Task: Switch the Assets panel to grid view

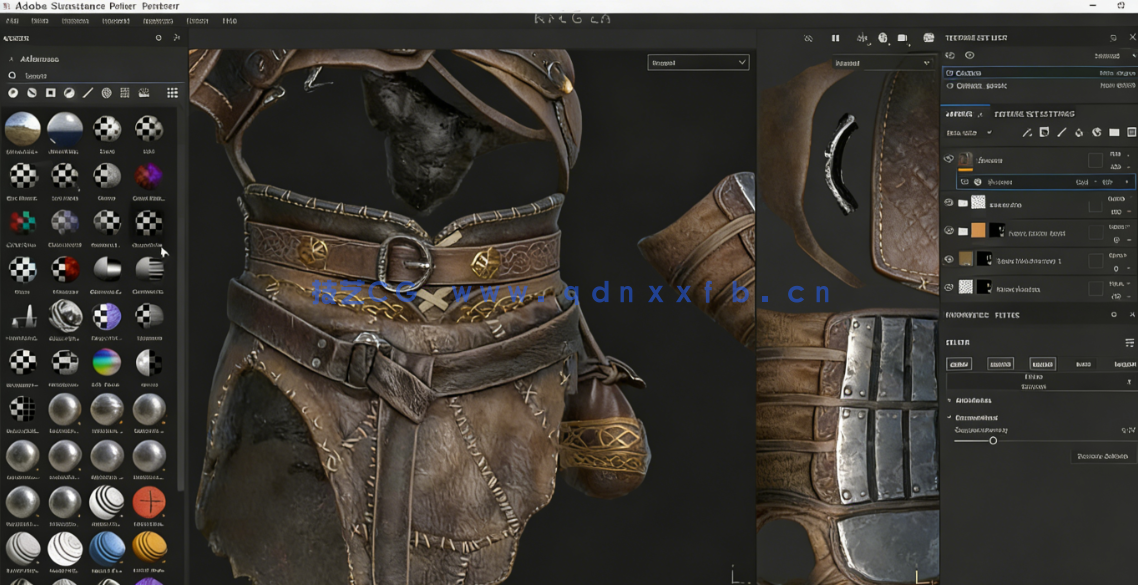Action: [x=170, y=92]
